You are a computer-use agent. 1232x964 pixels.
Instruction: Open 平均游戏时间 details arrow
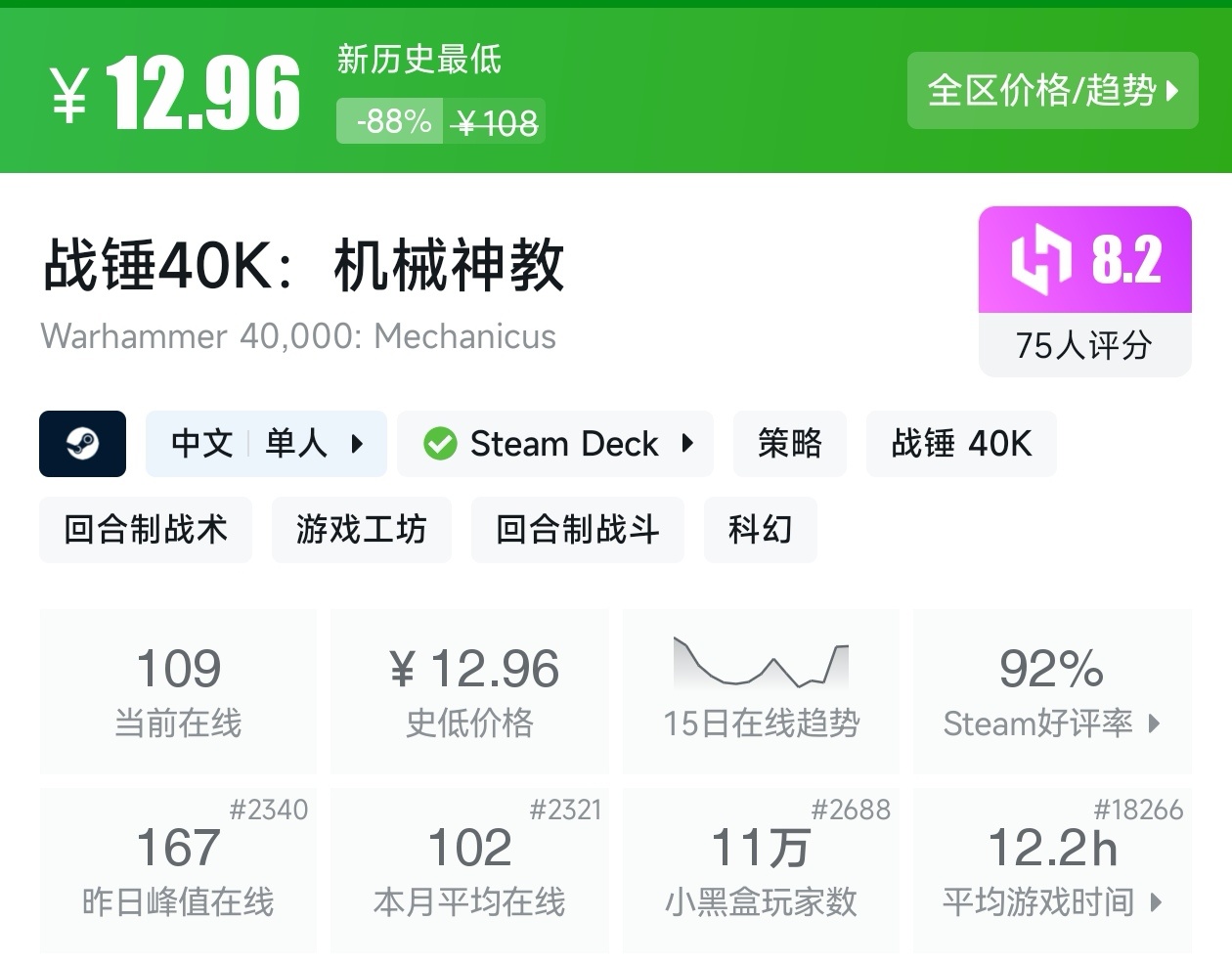pyautogui.click(x=1156, y=902)
